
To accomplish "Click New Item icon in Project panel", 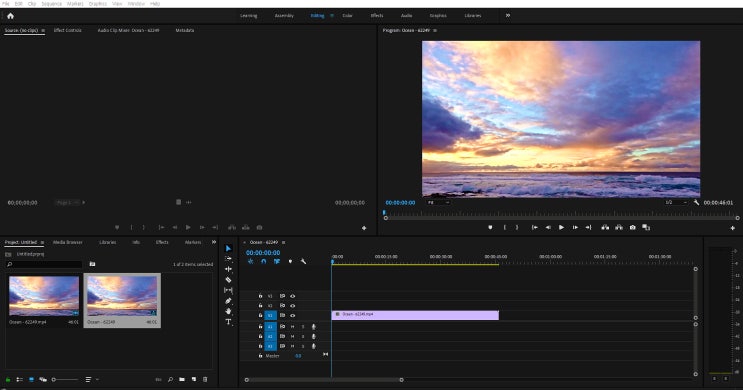I will pos(194,380).
